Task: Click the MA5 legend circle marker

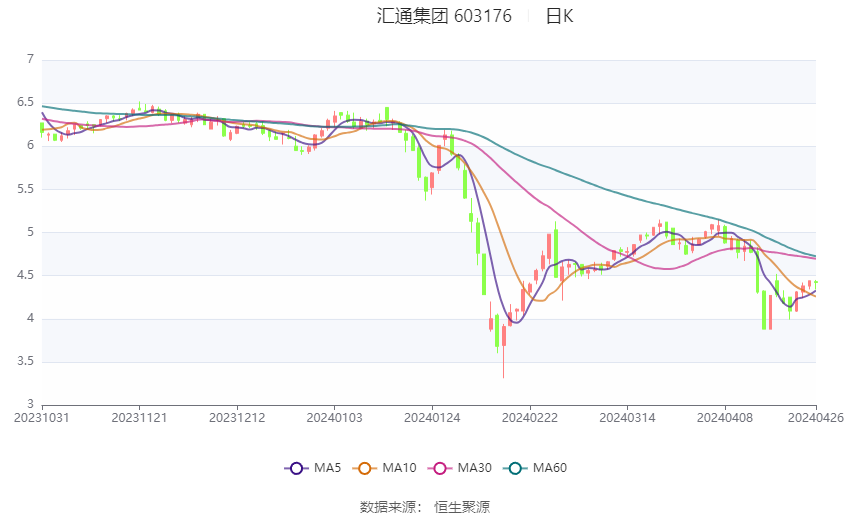Action: point(294,468)
